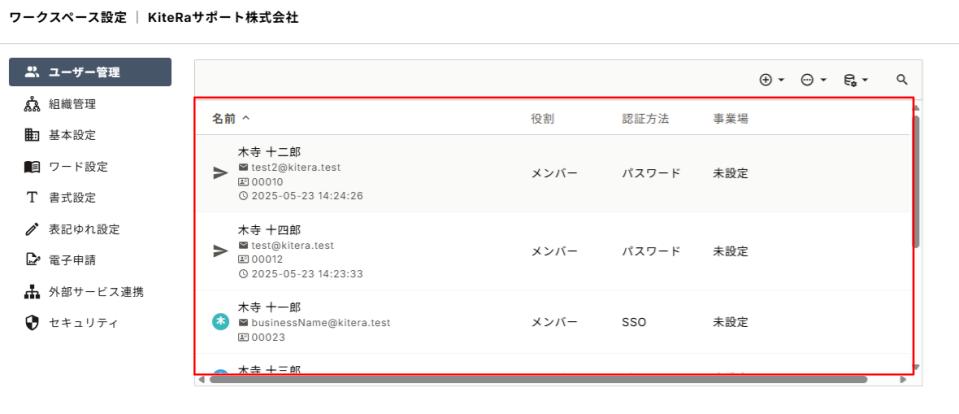Click the vertical scrollbar of the user list
This screenshot has width=959, height=414.
tap(916, 182)
